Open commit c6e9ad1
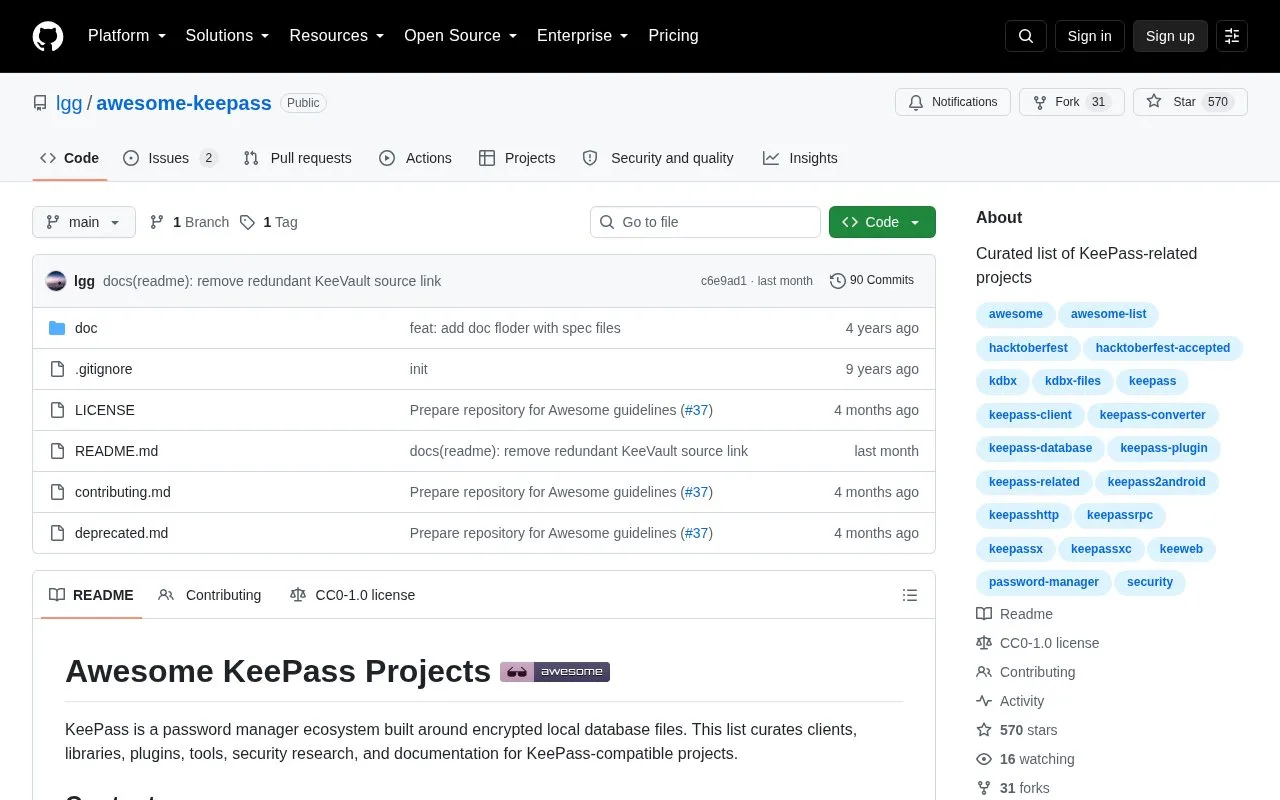 tap(724, 281)
